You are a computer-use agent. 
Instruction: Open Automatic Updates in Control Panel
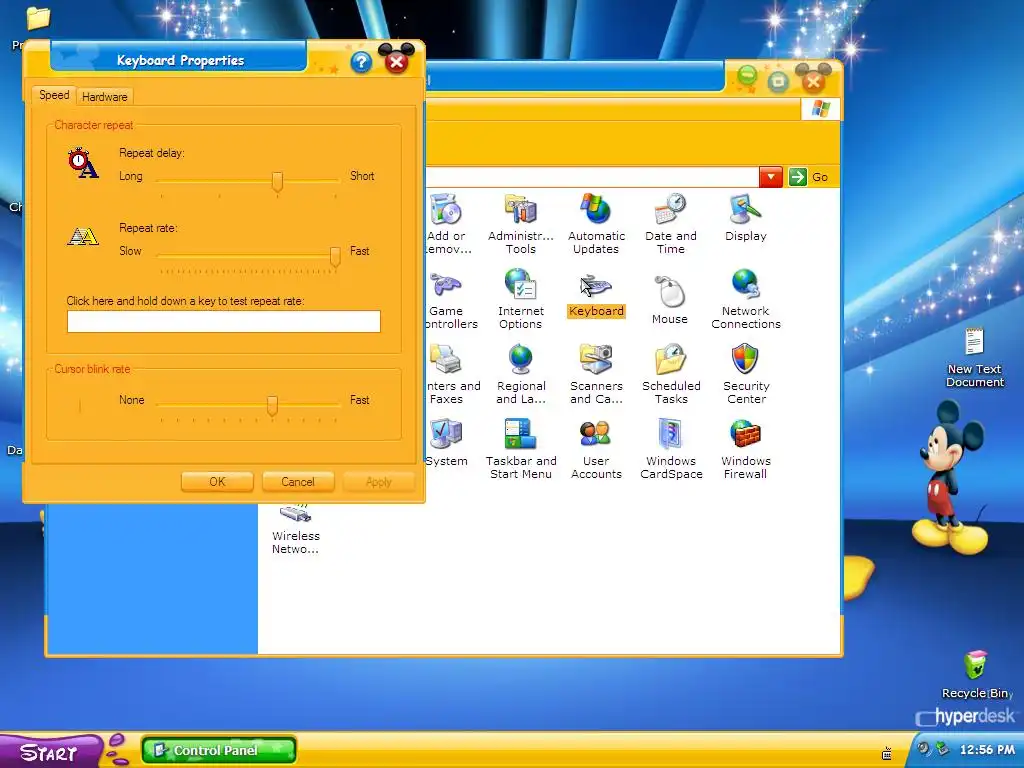click(596, 224)
